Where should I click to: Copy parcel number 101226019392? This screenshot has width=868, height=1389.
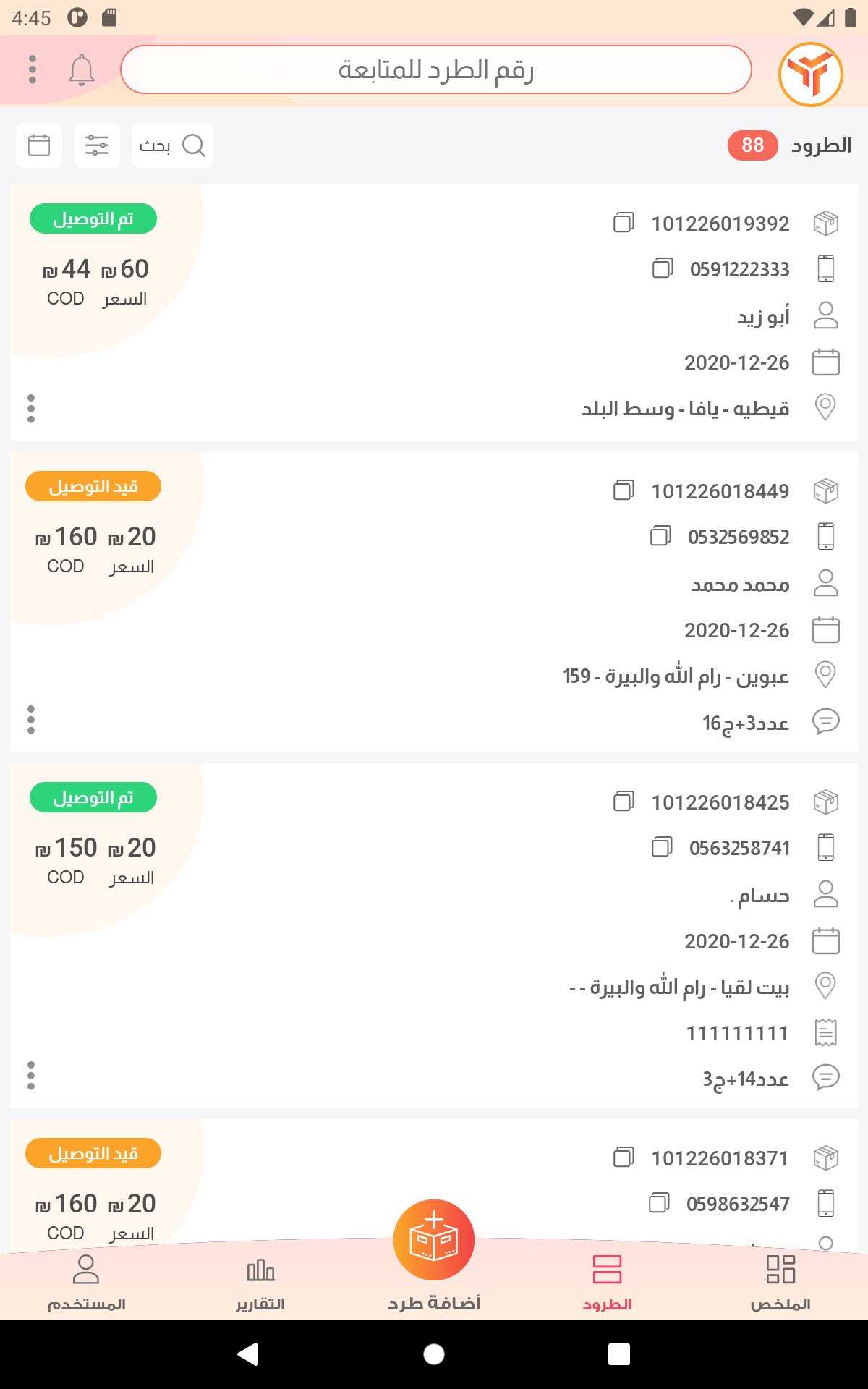click(624, 223)
